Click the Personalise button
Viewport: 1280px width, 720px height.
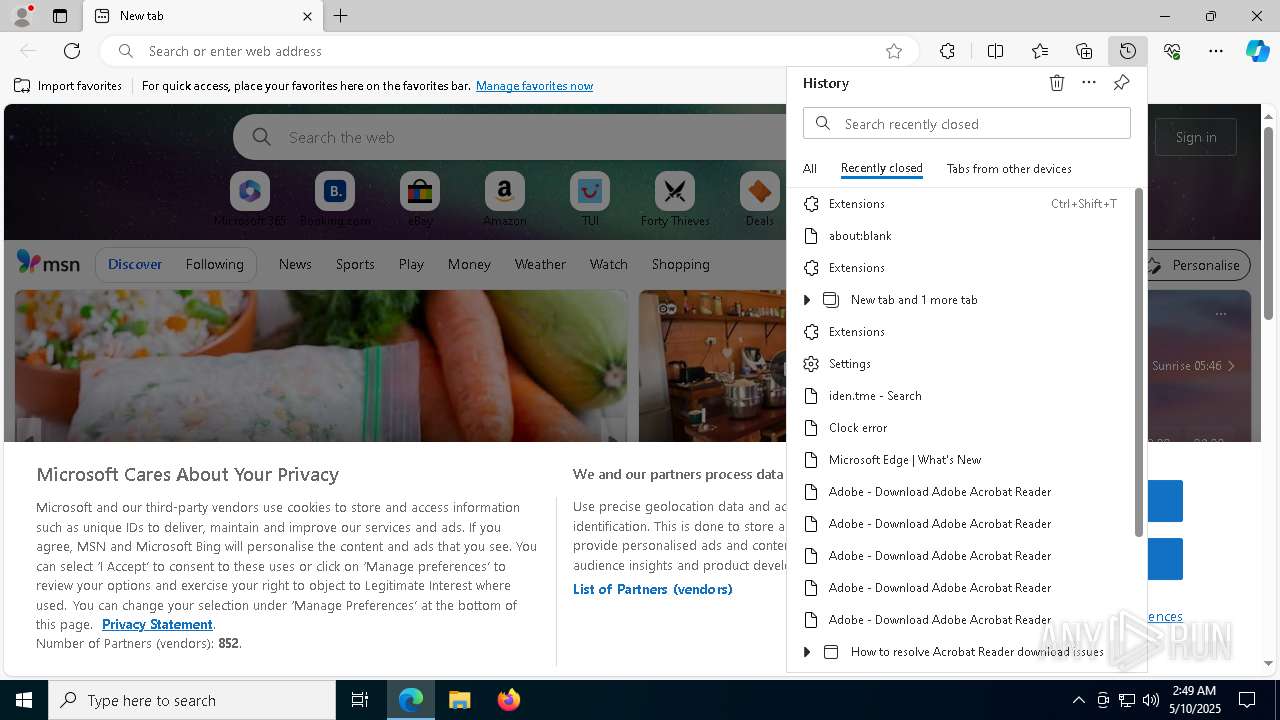point(1195,265)
